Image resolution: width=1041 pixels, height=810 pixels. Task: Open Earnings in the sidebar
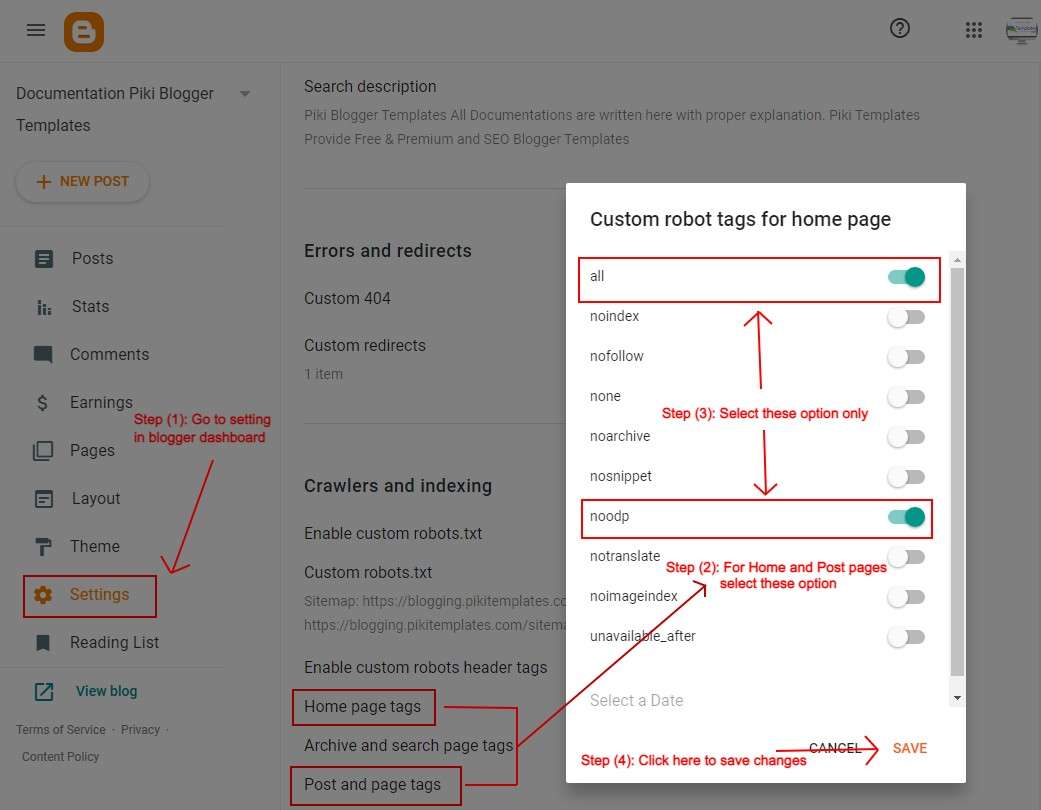pos(102,402)
